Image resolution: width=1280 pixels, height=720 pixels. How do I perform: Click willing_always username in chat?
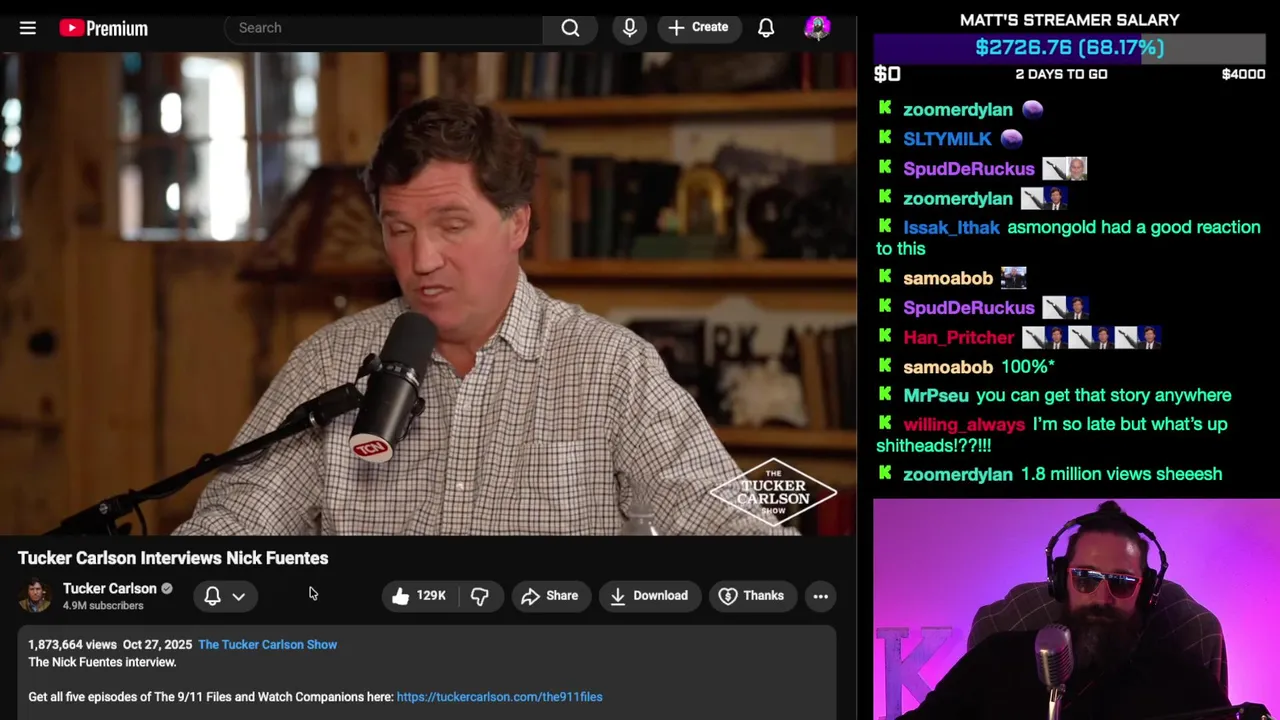[964, 425]
